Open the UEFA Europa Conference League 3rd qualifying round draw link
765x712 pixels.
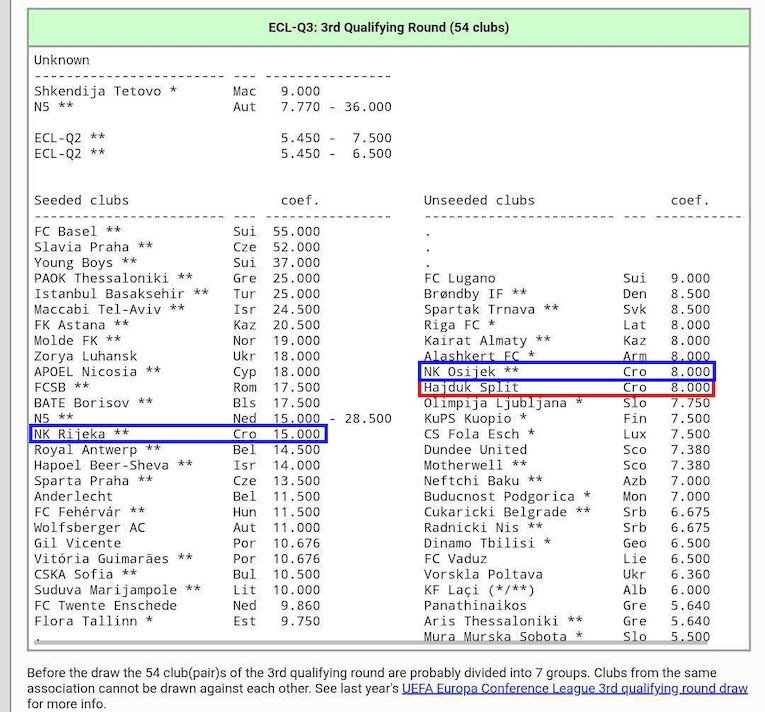(x=574, y=689)
